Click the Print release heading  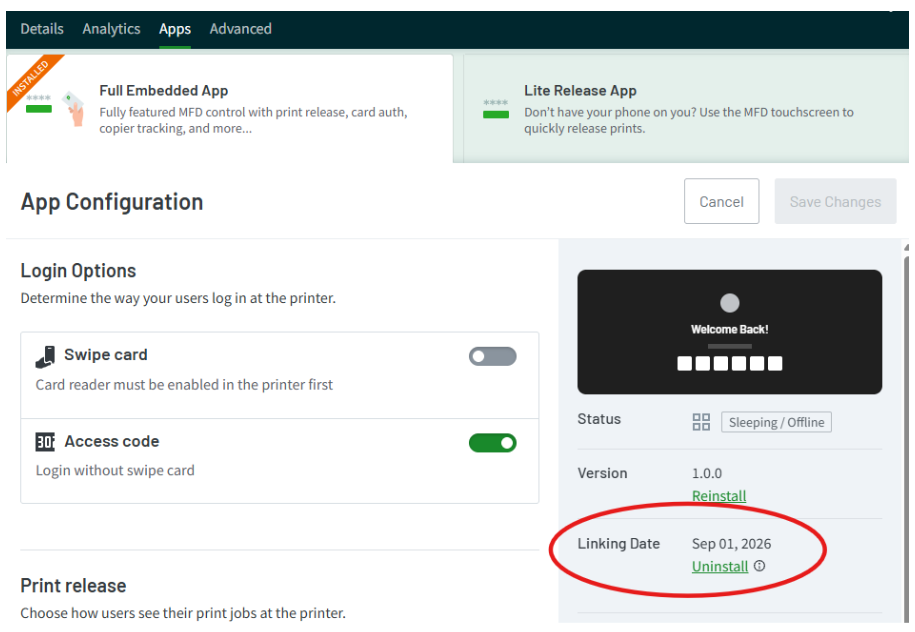73,585
